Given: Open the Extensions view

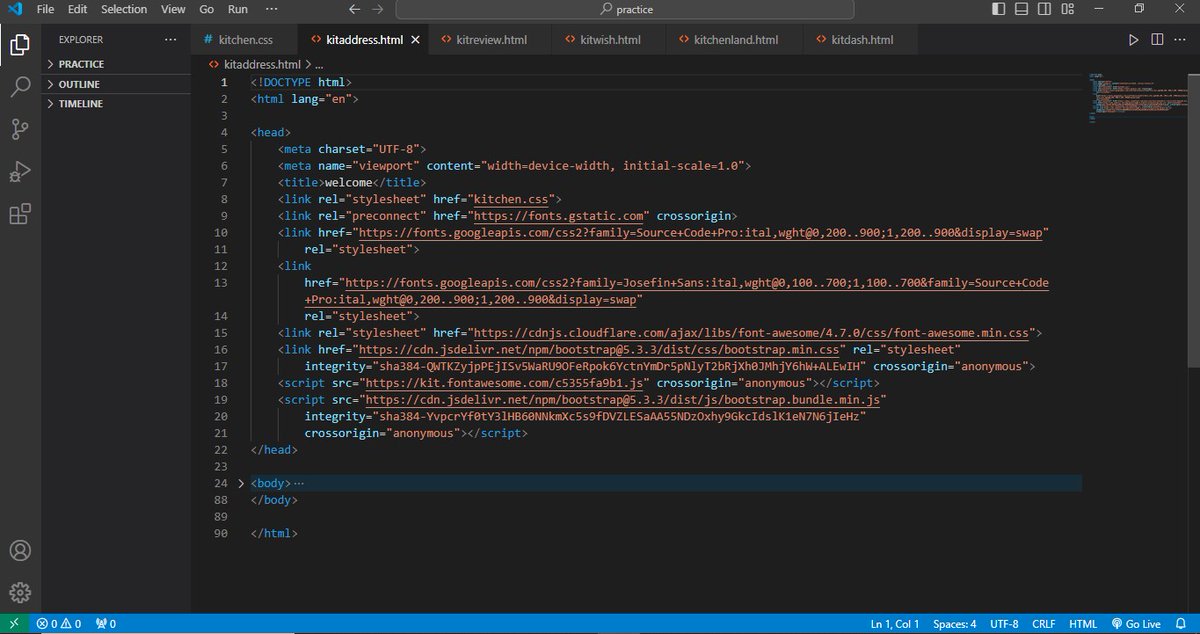Looking at the screenshot, I should pos(19,214).
